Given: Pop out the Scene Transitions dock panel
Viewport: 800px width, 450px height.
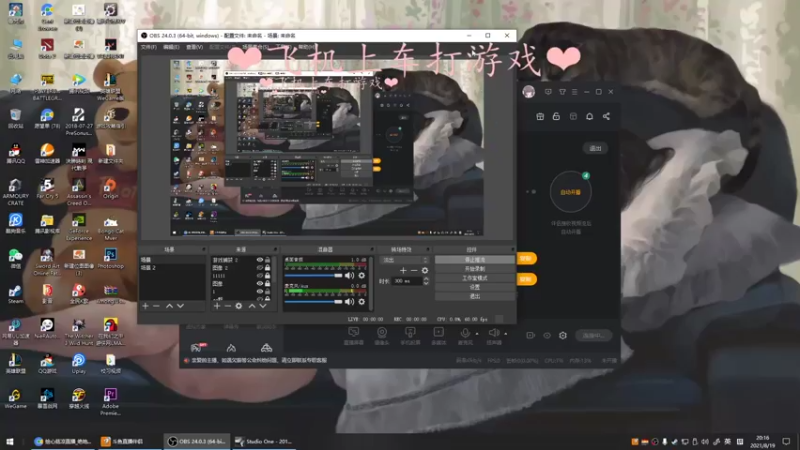Looking at the screenshot, I should [428, 249].
